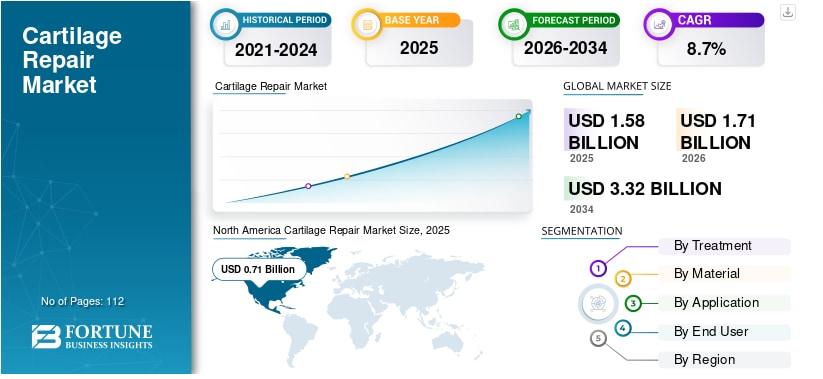Click the Fortune Business Insights logo
The image size is (823, 379).
[x=92, y=336]
